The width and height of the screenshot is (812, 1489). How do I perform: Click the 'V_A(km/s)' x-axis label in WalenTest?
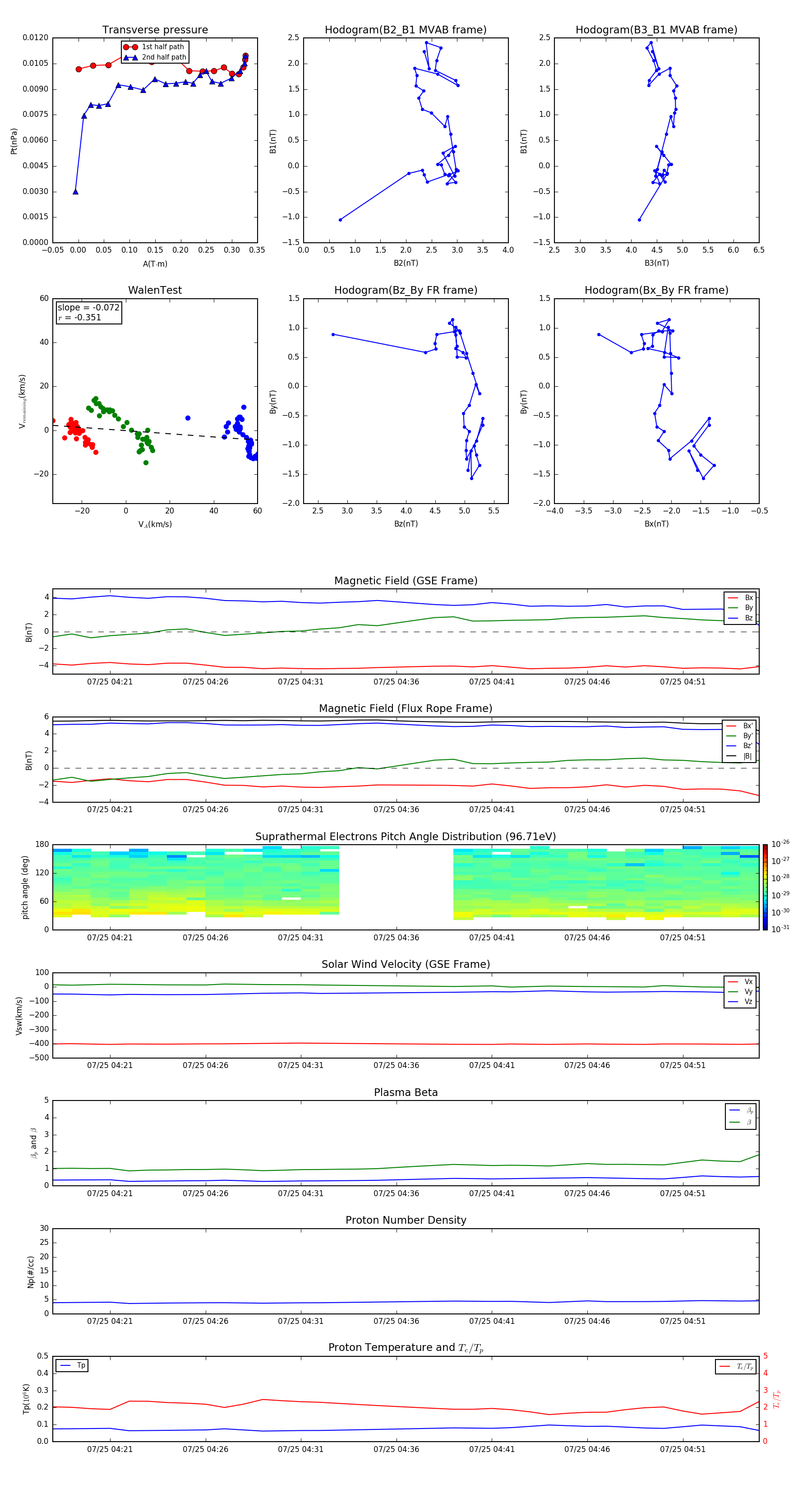coord(155,525)
